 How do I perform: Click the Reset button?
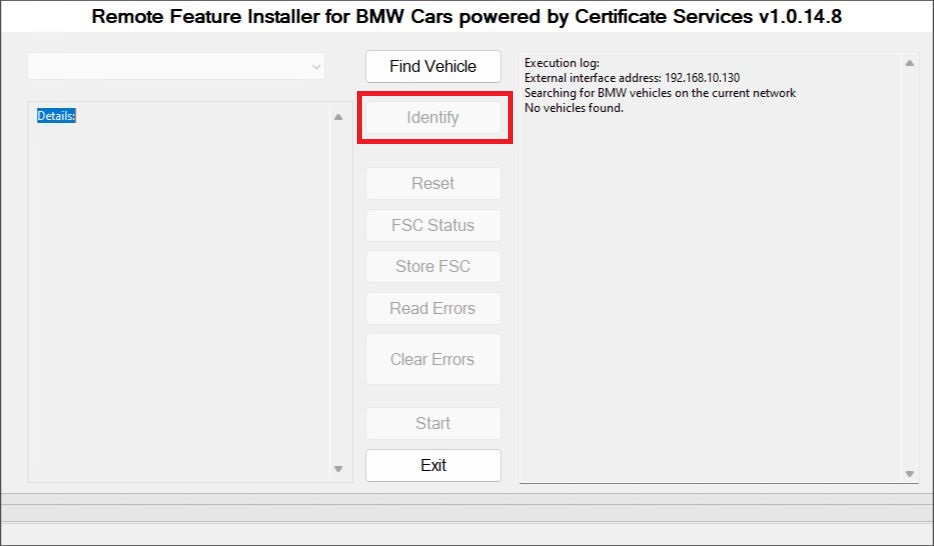433,183
